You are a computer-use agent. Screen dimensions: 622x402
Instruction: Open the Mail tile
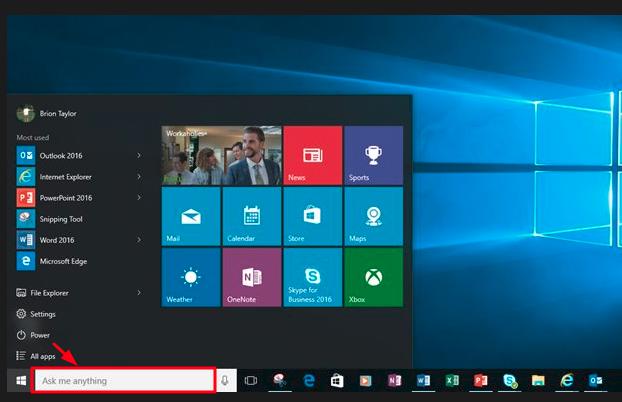[x=191, y=216]
